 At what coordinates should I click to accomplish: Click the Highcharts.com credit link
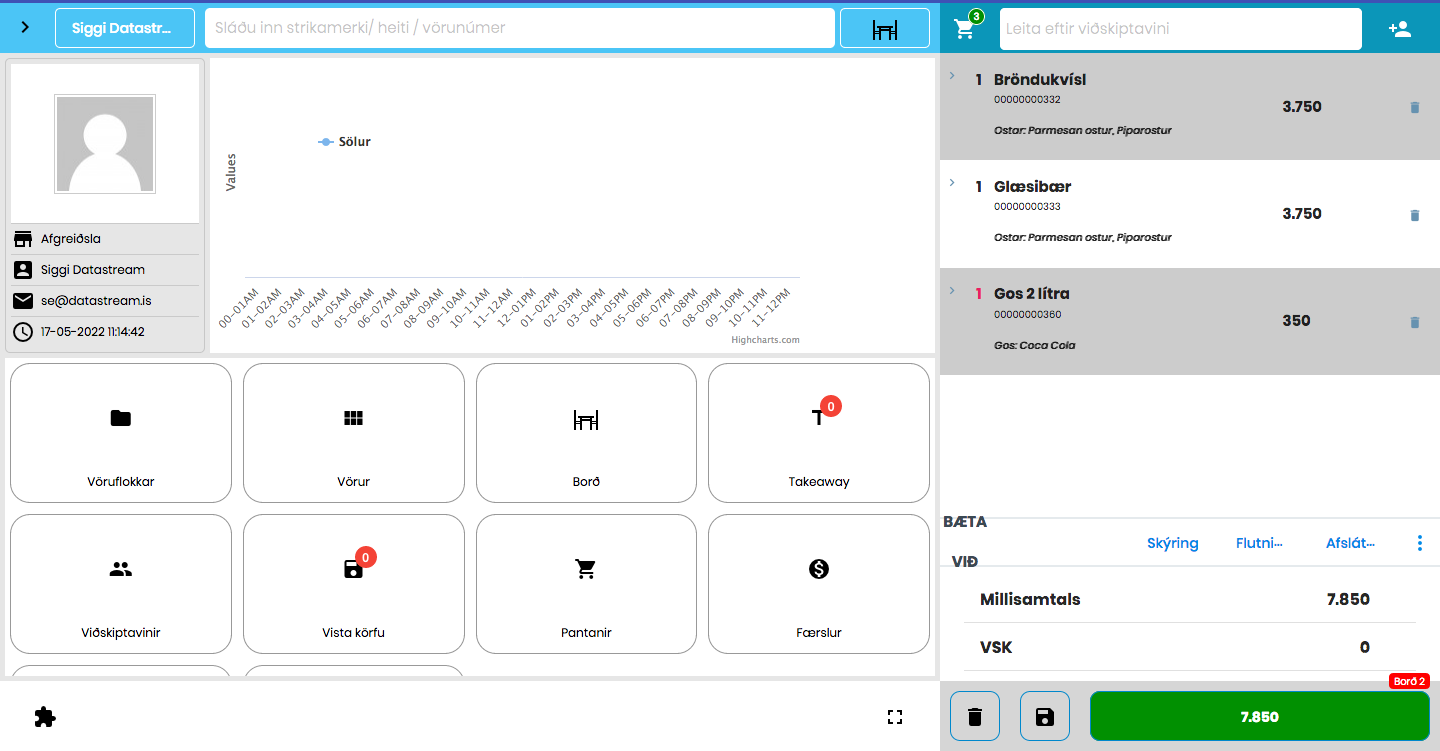coord(765,340)
